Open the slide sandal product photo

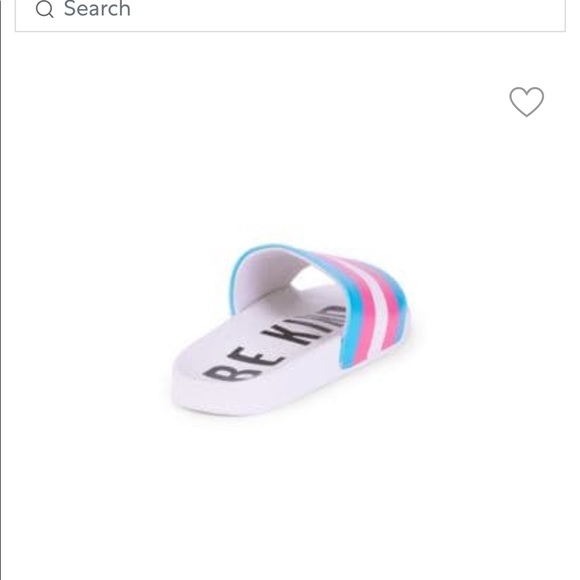290,329
